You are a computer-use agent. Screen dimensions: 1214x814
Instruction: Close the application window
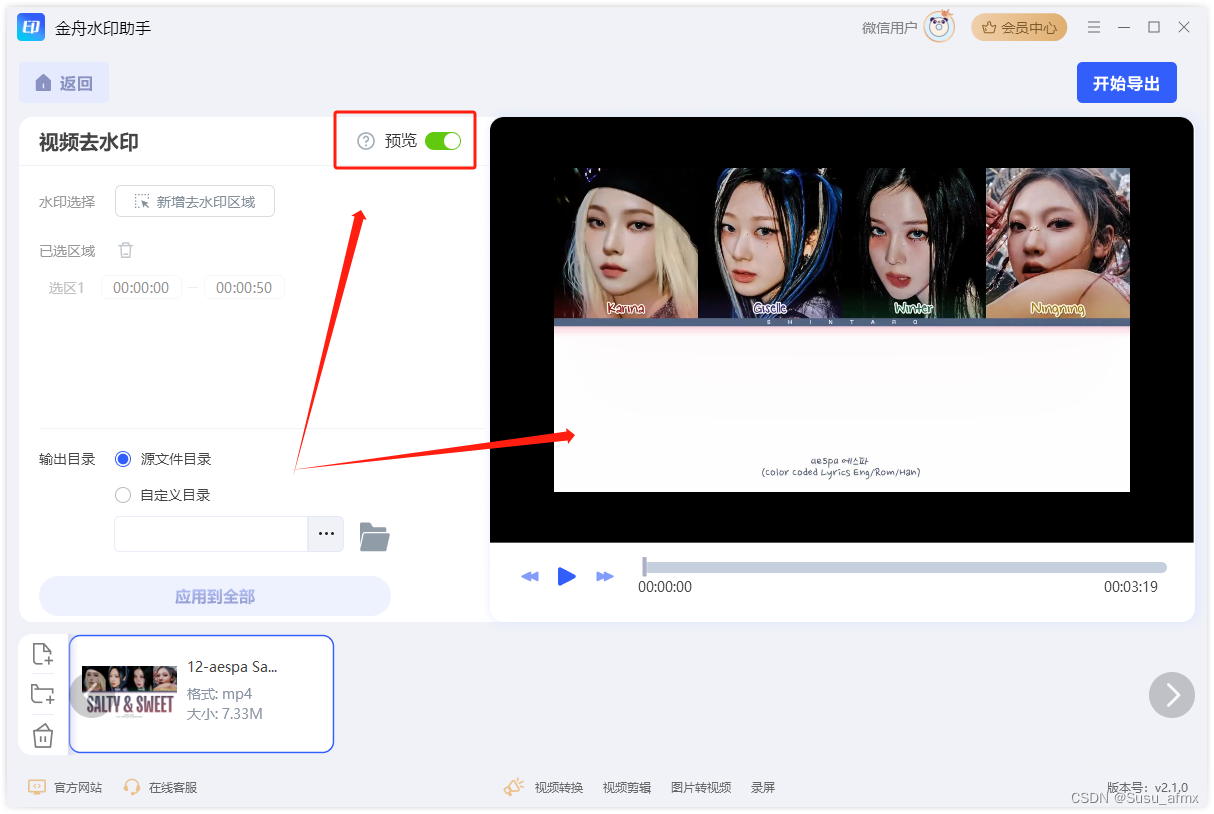pos(1184,27)
